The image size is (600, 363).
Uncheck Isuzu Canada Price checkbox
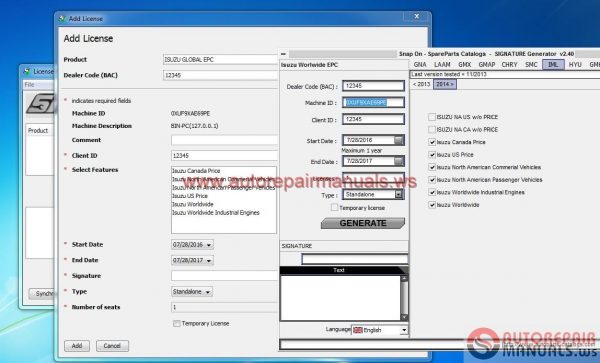click(432, 142)
